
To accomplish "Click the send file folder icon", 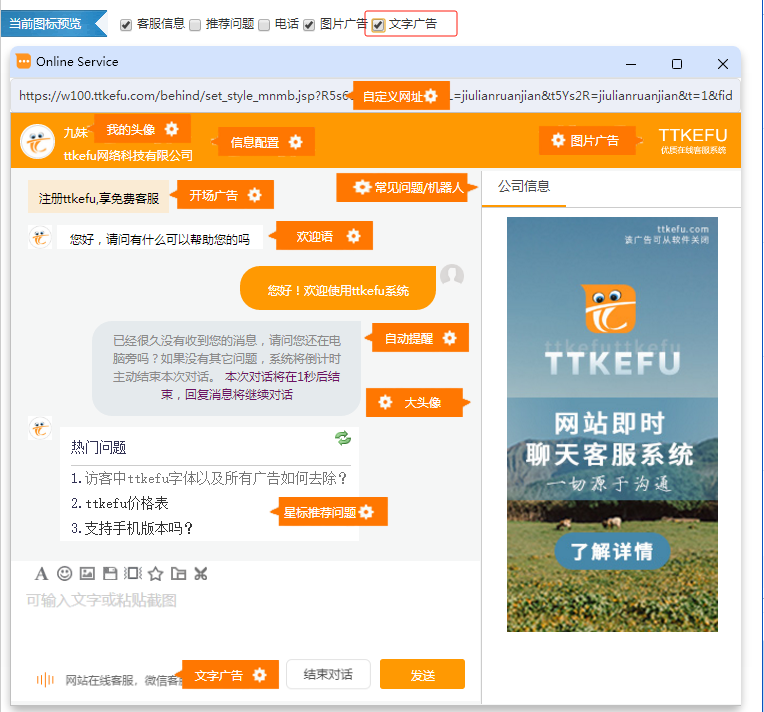I will 178,574.
